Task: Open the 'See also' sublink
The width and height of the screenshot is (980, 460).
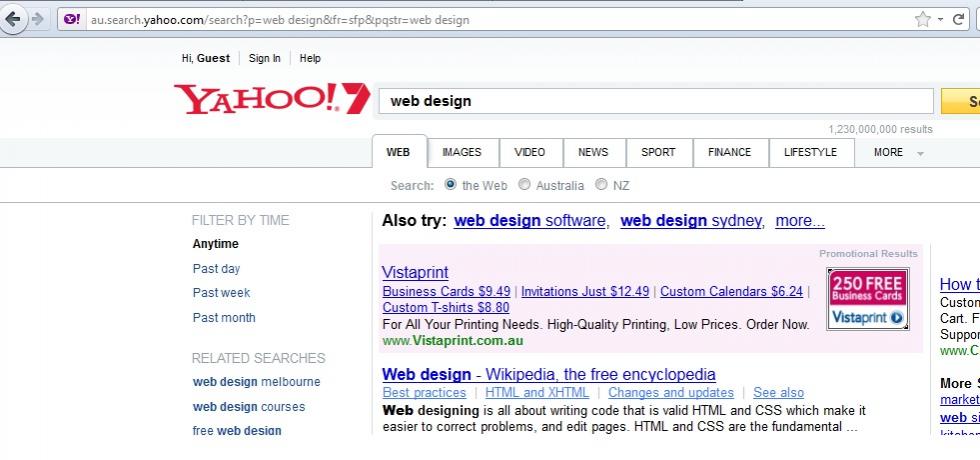Action: coord(778,392)
